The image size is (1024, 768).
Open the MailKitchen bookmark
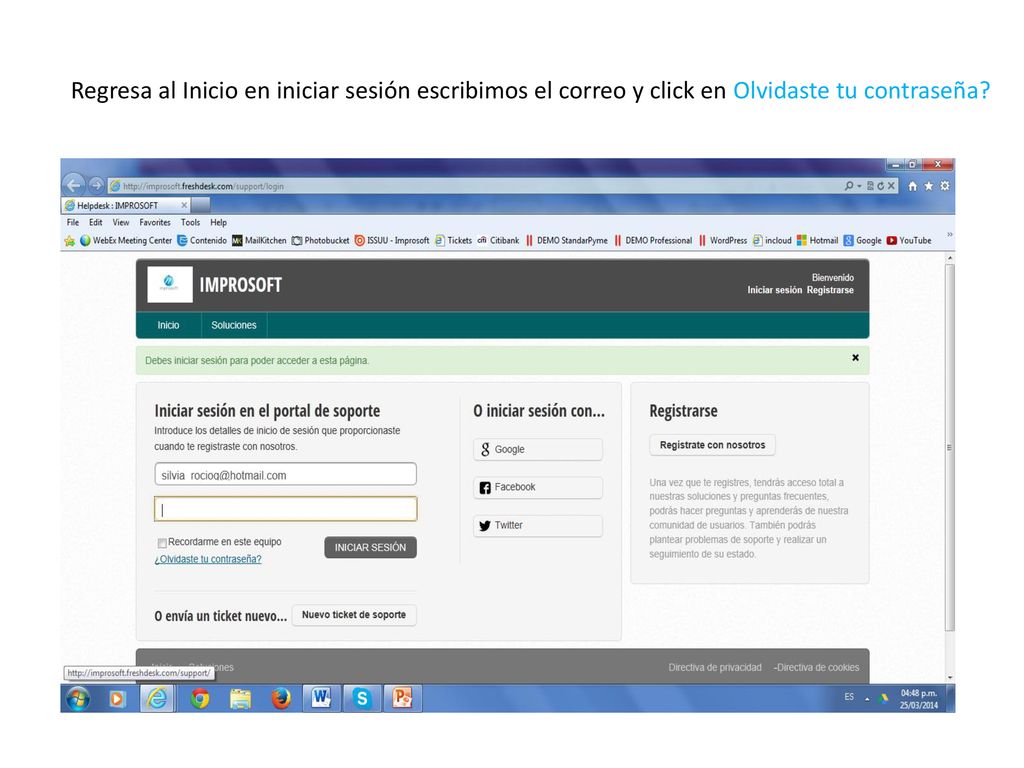[259, 241]
